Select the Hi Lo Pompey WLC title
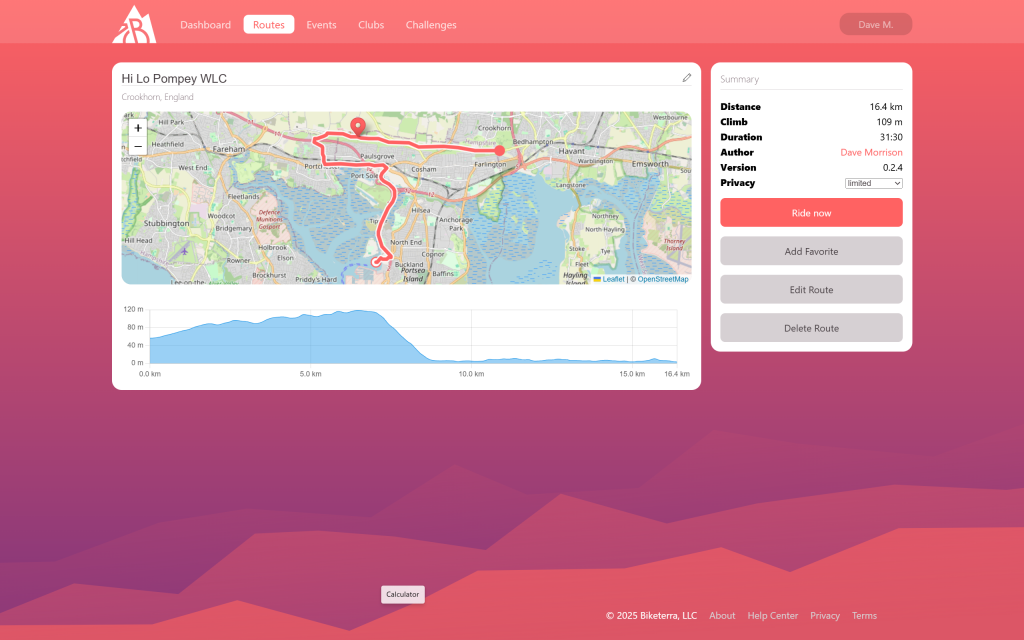 (174, 78)
